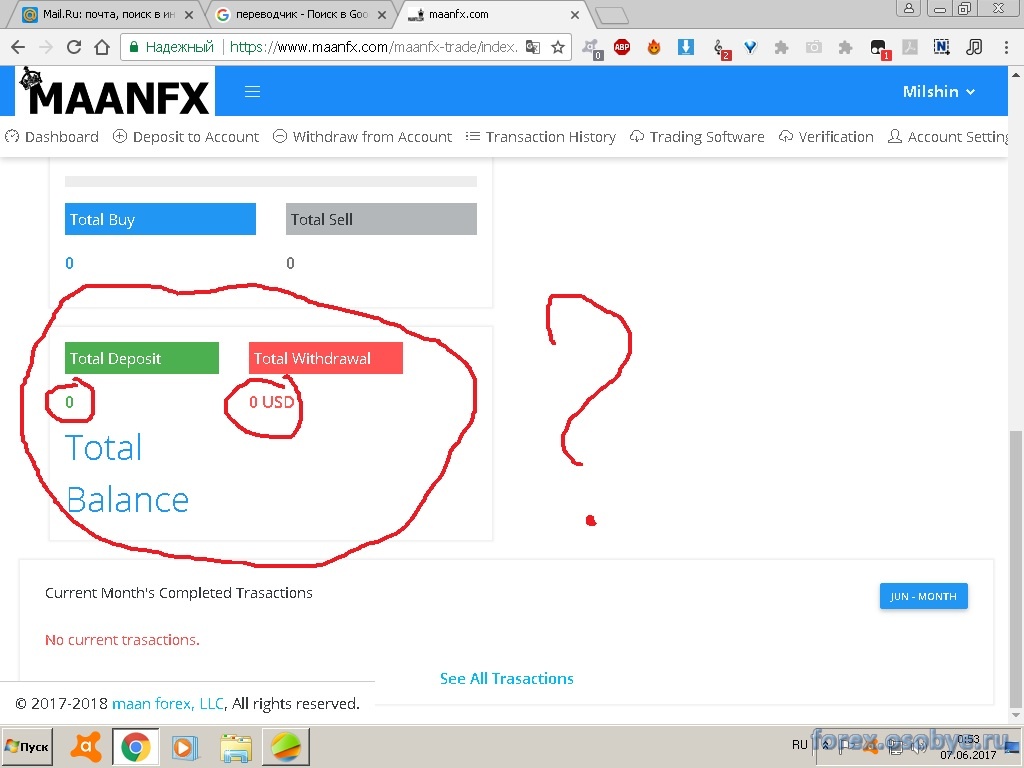Open the Trading Software menu item
Image resolution: width=1024 pixels, height=768 pixels.
(697, 136)
